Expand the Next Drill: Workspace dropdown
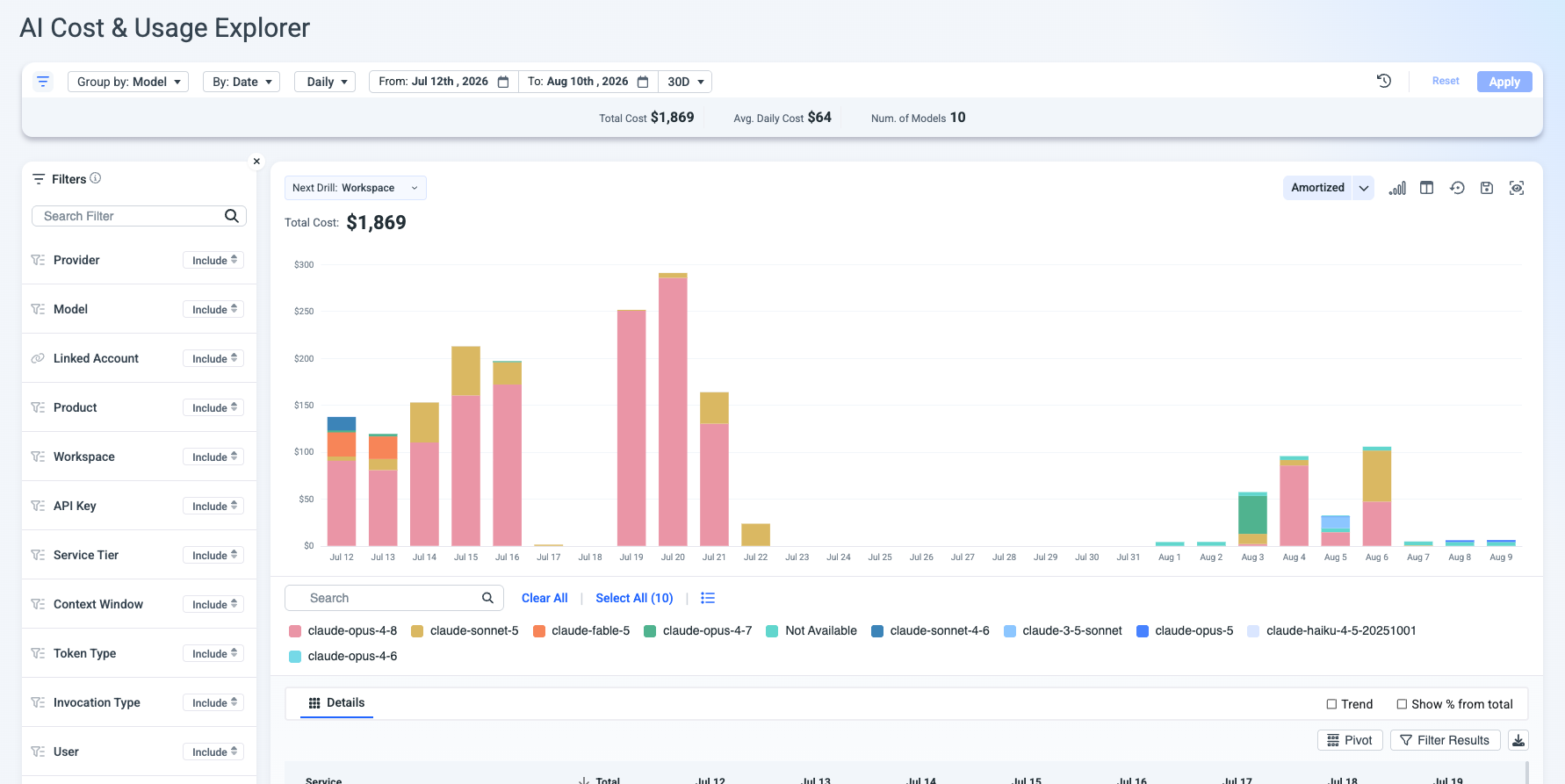Screen dimensions: 1565x784 tap(356, 188)
